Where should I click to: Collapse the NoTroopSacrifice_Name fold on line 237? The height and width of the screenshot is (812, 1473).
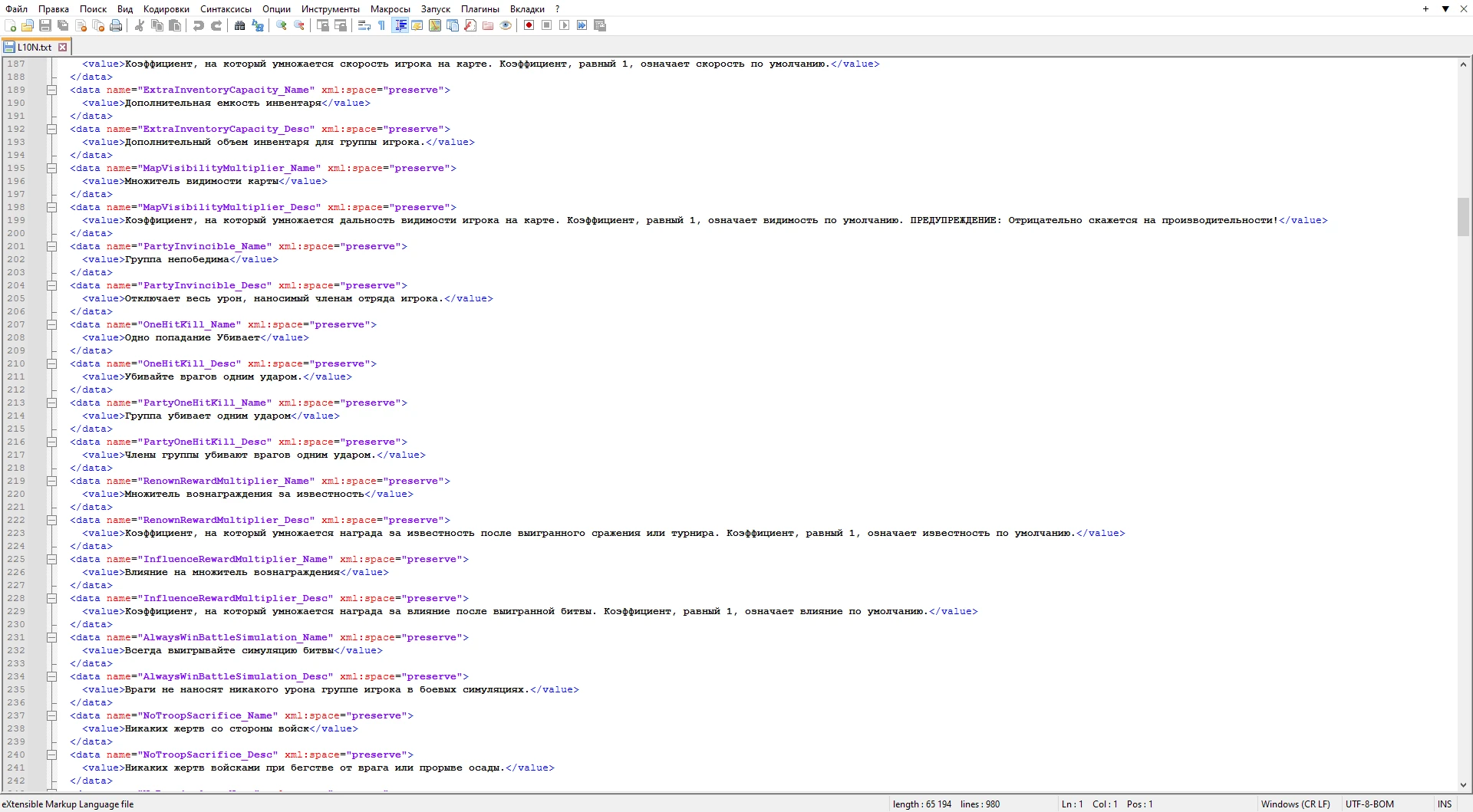click(x=52, y=716)
